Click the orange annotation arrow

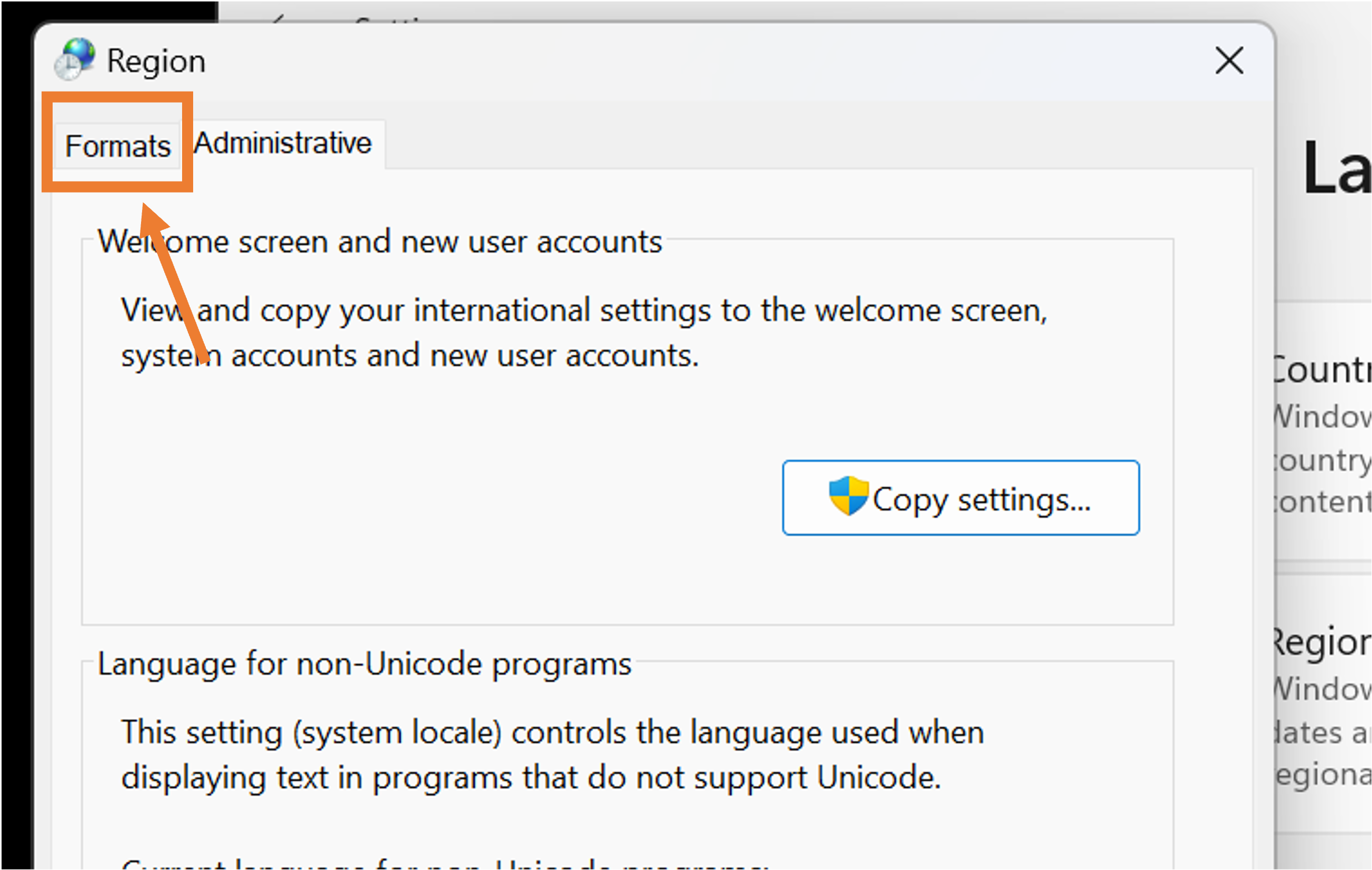point(174,282)
